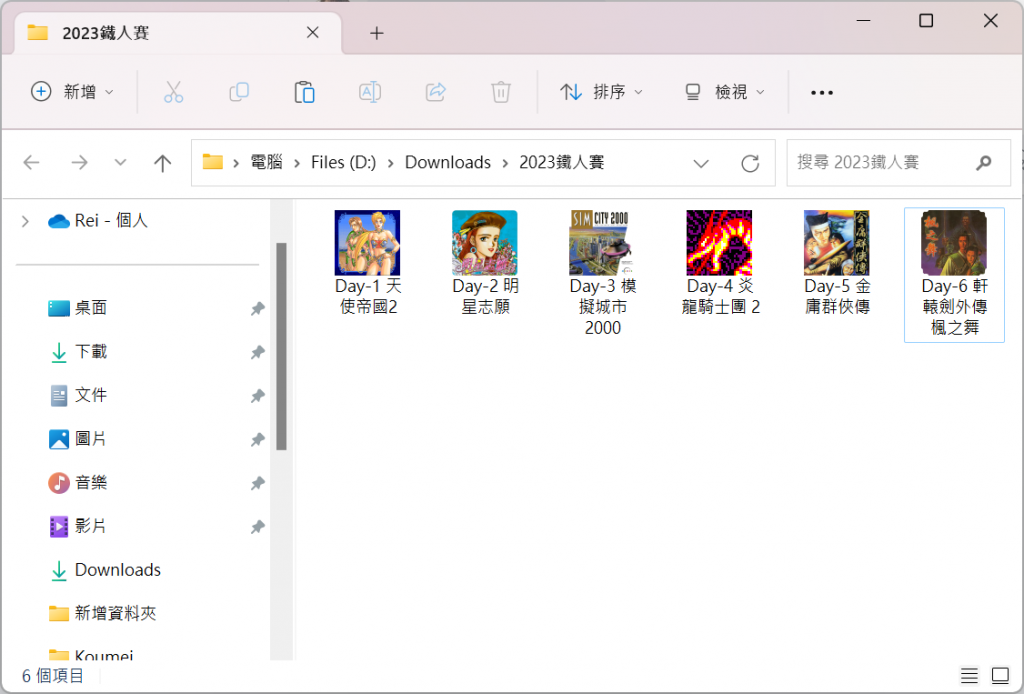
Task: Select file Day-3 模擬城市 2000
Action: [602, 274]
